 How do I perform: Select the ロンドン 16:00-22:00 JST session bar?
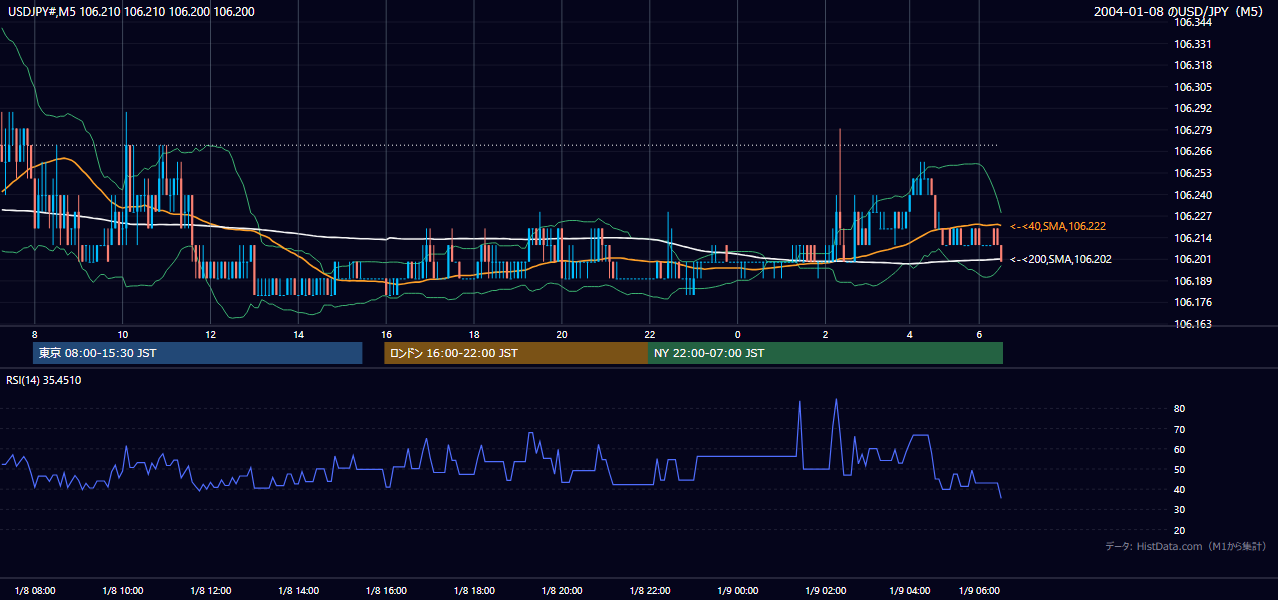[516, 353]
